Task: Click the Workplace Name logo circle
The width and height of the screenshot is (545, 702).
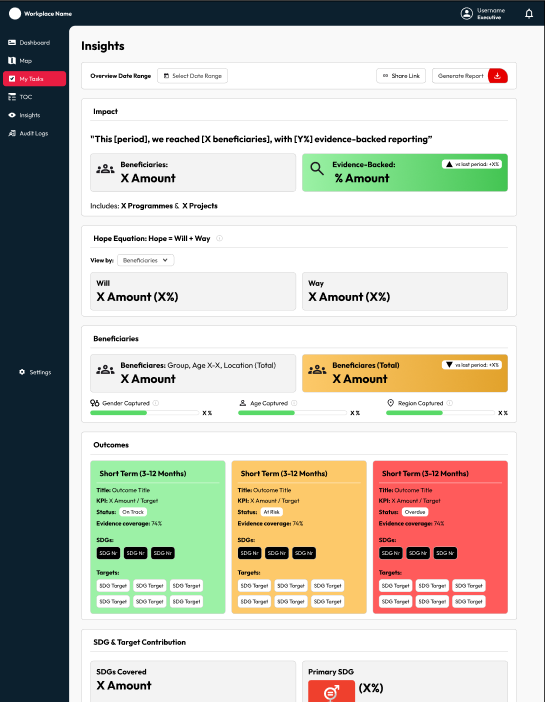Action: point(15,14)
